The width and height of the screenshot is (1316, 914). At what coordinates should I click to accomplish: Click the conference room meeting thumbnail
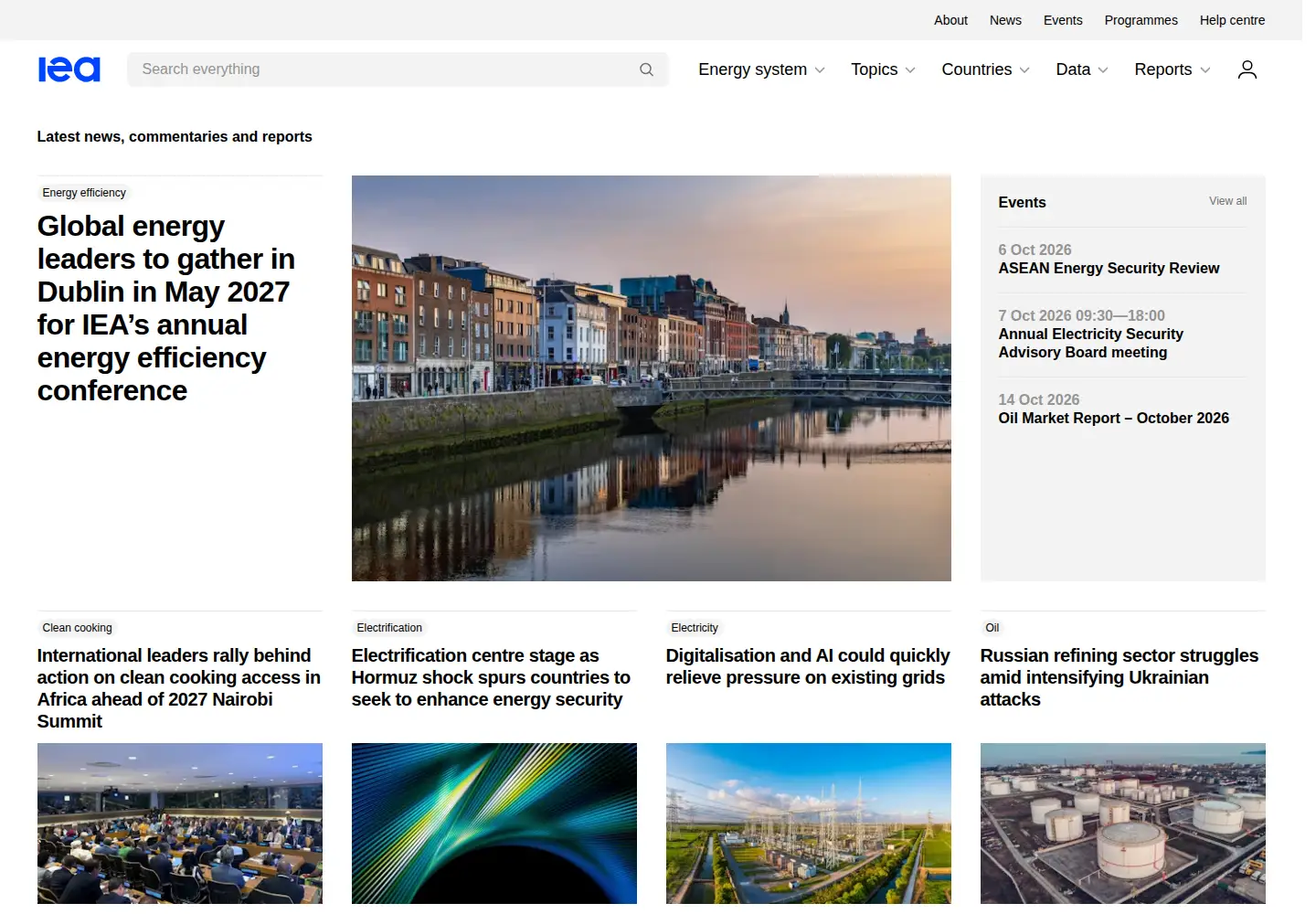click(x=180, y=824)
